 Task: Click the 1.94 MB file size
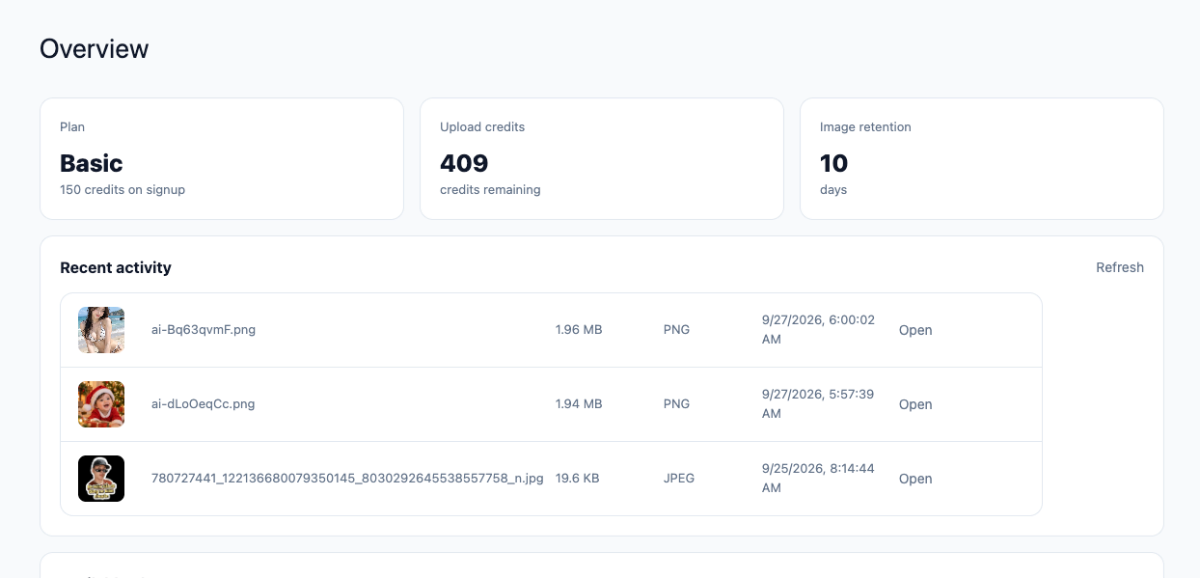579,403
